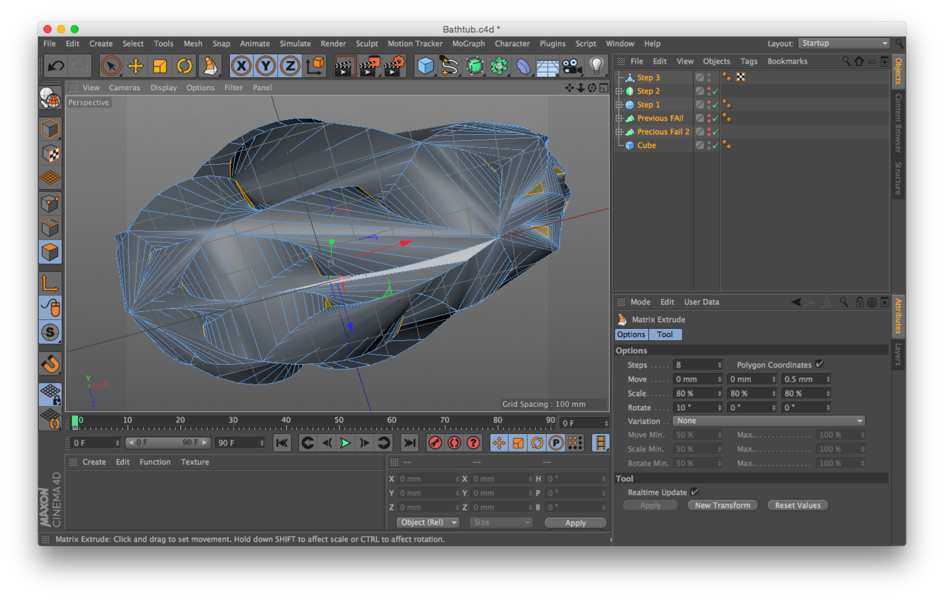Viewport: 944px width, 600px height.
Task: Toggle autokeying button
Action: click(454, 443)
